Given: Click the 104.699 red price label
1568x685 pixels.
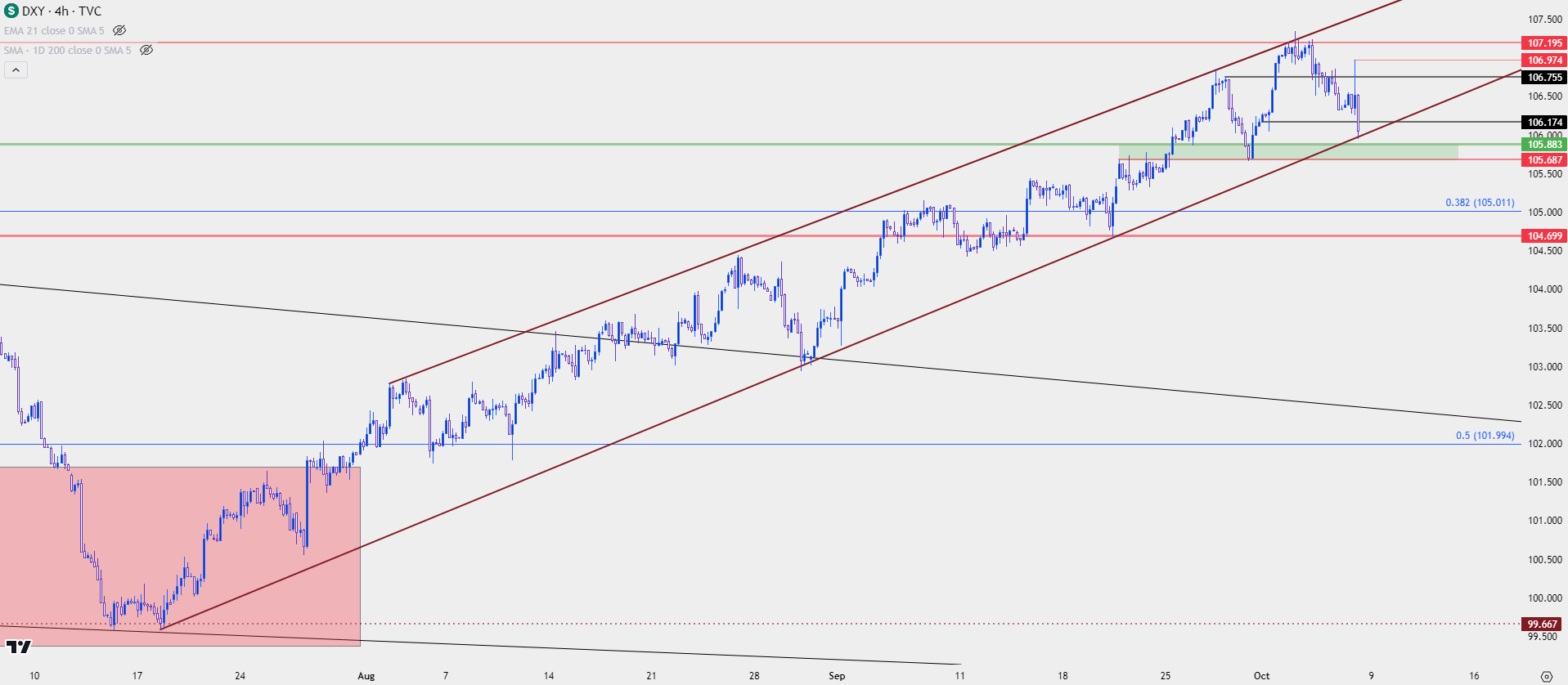Looking at the screenshot, I should click(x=1543, y=235).
